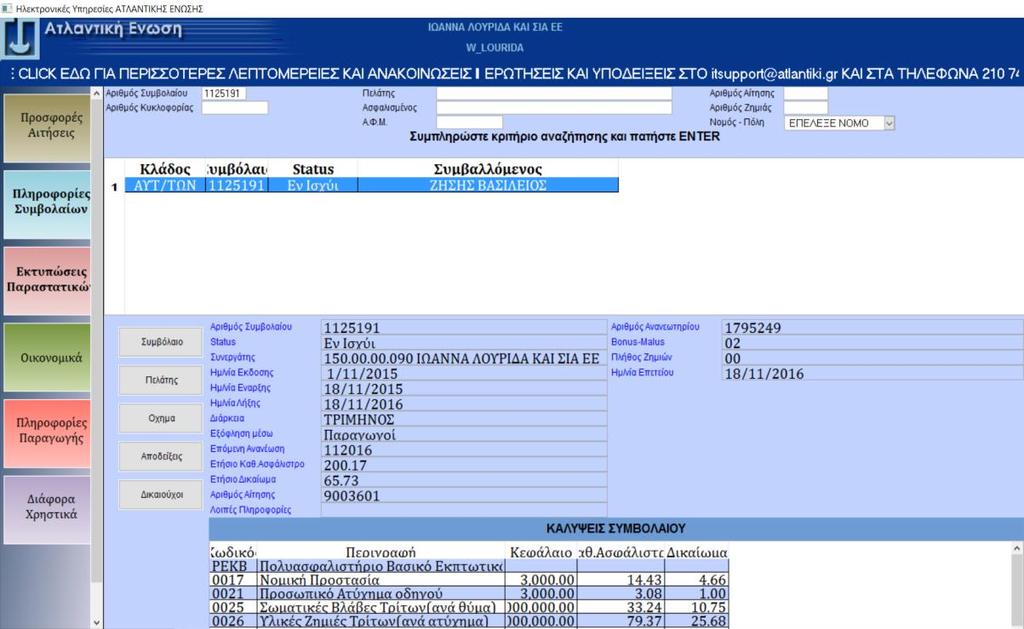The image size is (1024, 629).
Task: Click the Προσωπικό Ατύχημα οδηγού coverage row
Action: [469, 594]
